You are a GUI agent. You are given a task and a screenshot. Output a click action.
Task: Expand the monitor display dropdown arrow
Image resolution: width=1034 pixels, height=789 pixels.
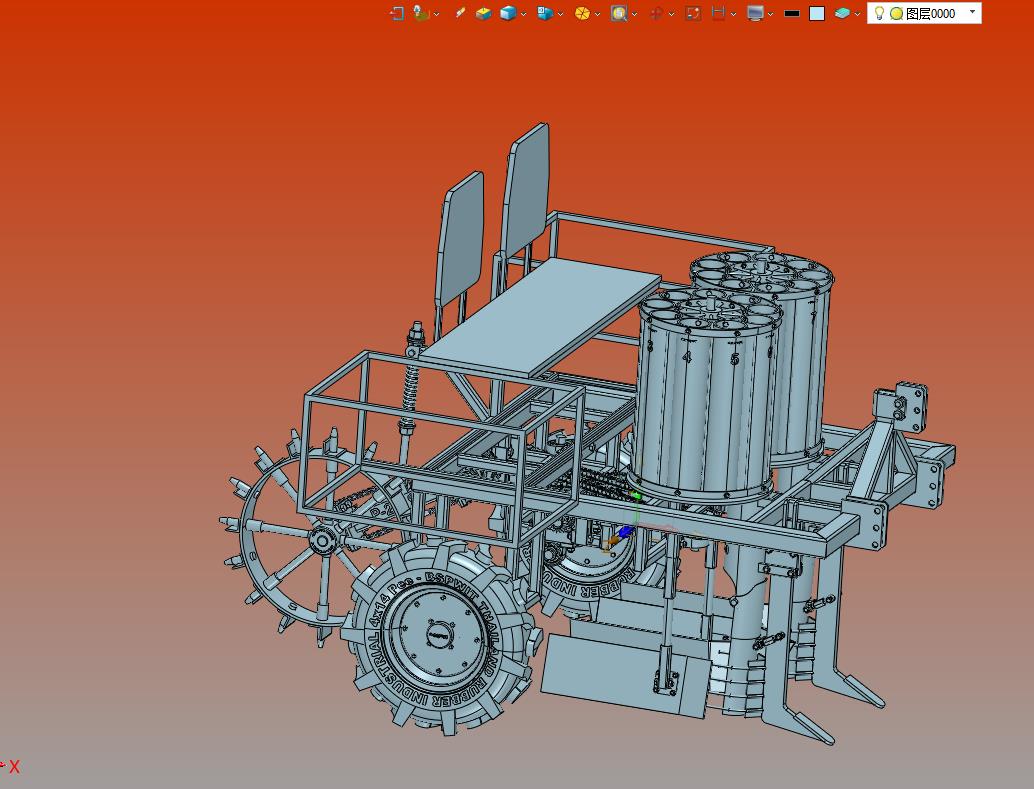(770, 14)
